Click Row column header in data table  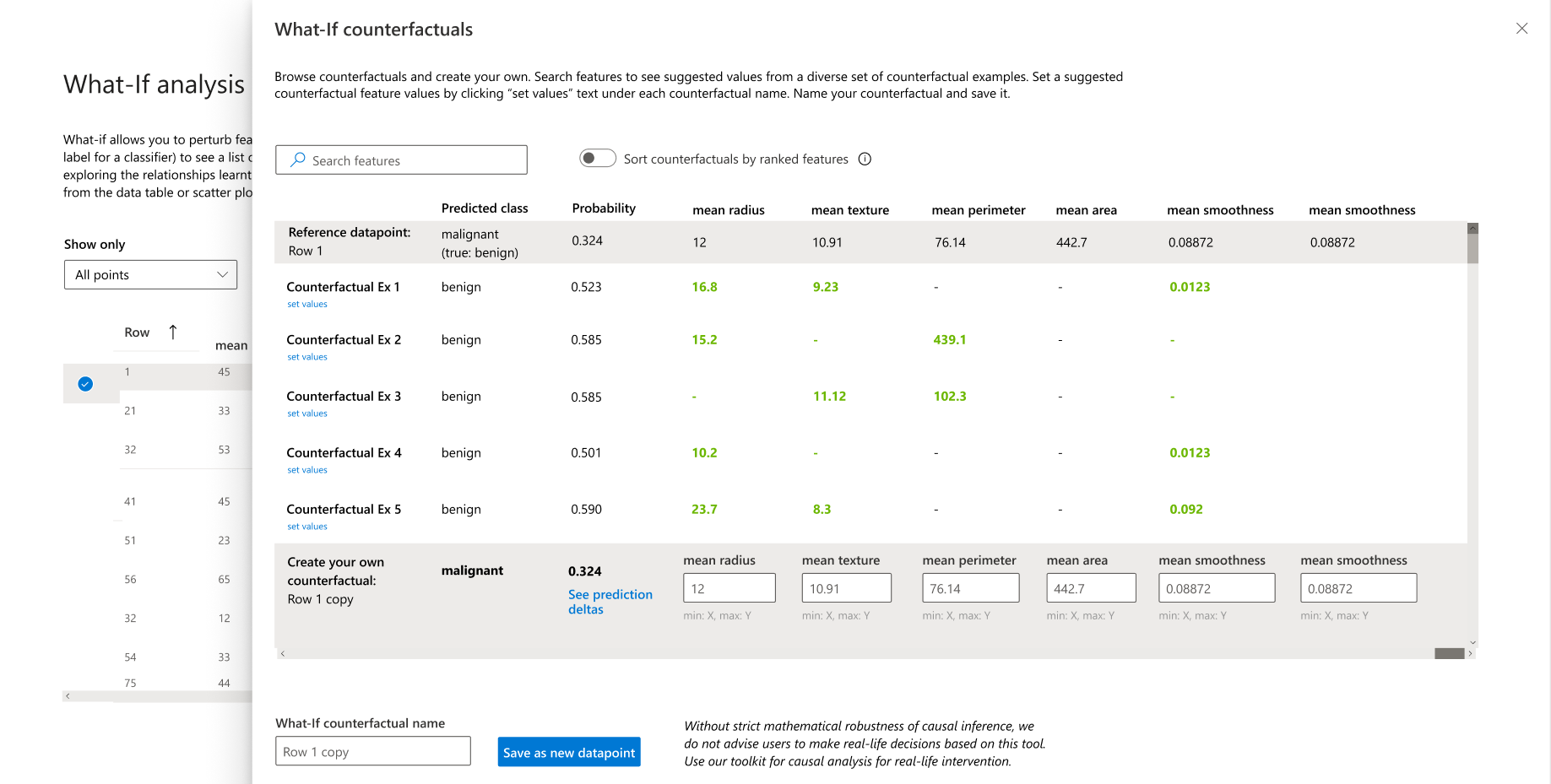137,333
